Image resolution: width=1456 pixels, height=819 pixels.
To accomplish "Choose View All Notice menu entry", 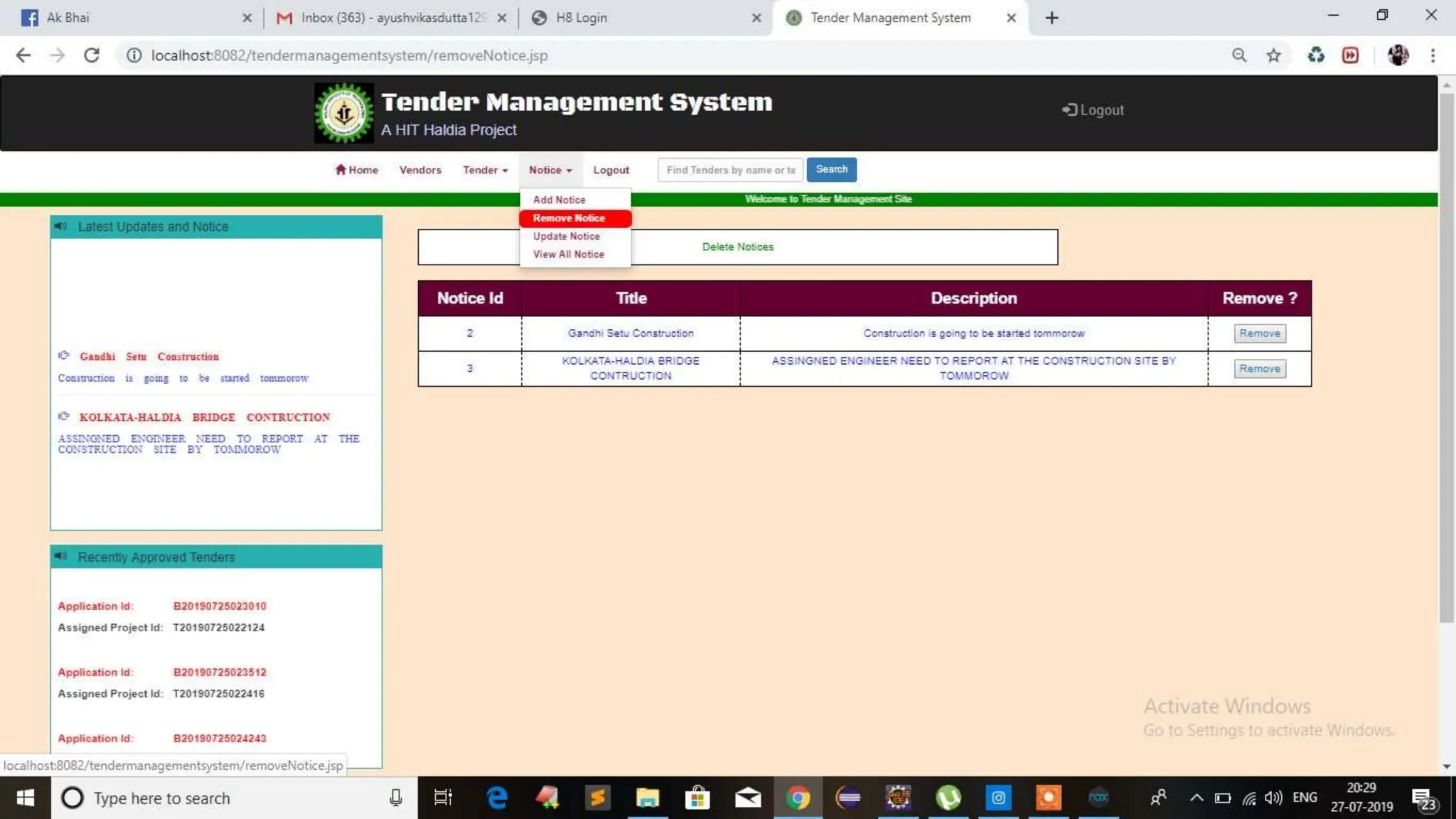I will 568,254.
